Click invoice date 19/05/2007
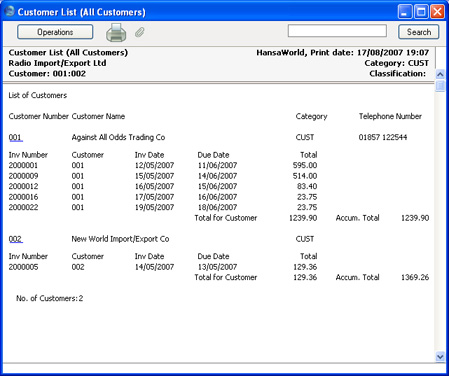449x376 pixels. pos(154,207)
